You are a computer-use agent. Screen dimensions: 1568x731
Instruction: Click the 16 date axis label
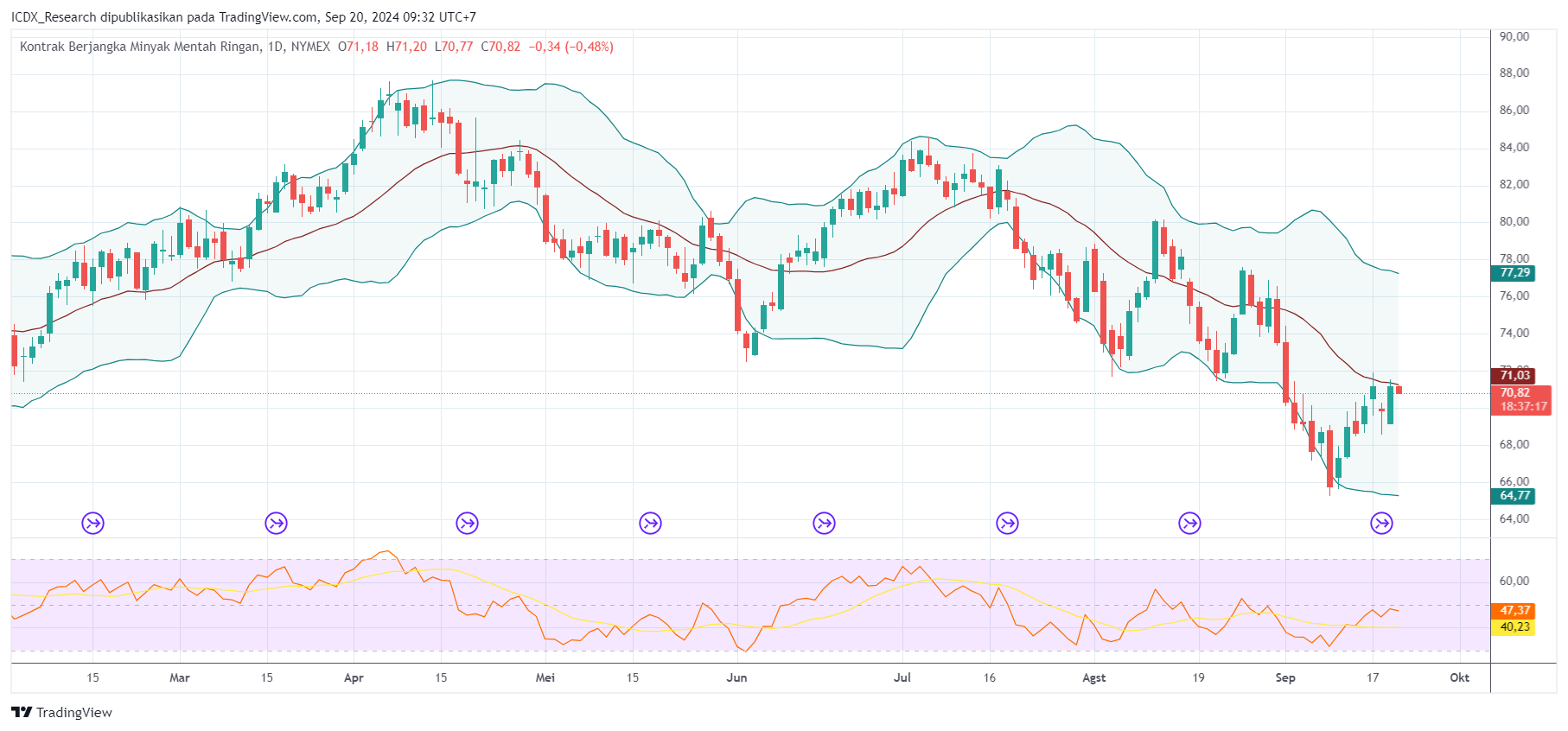[x=990, y=677]
